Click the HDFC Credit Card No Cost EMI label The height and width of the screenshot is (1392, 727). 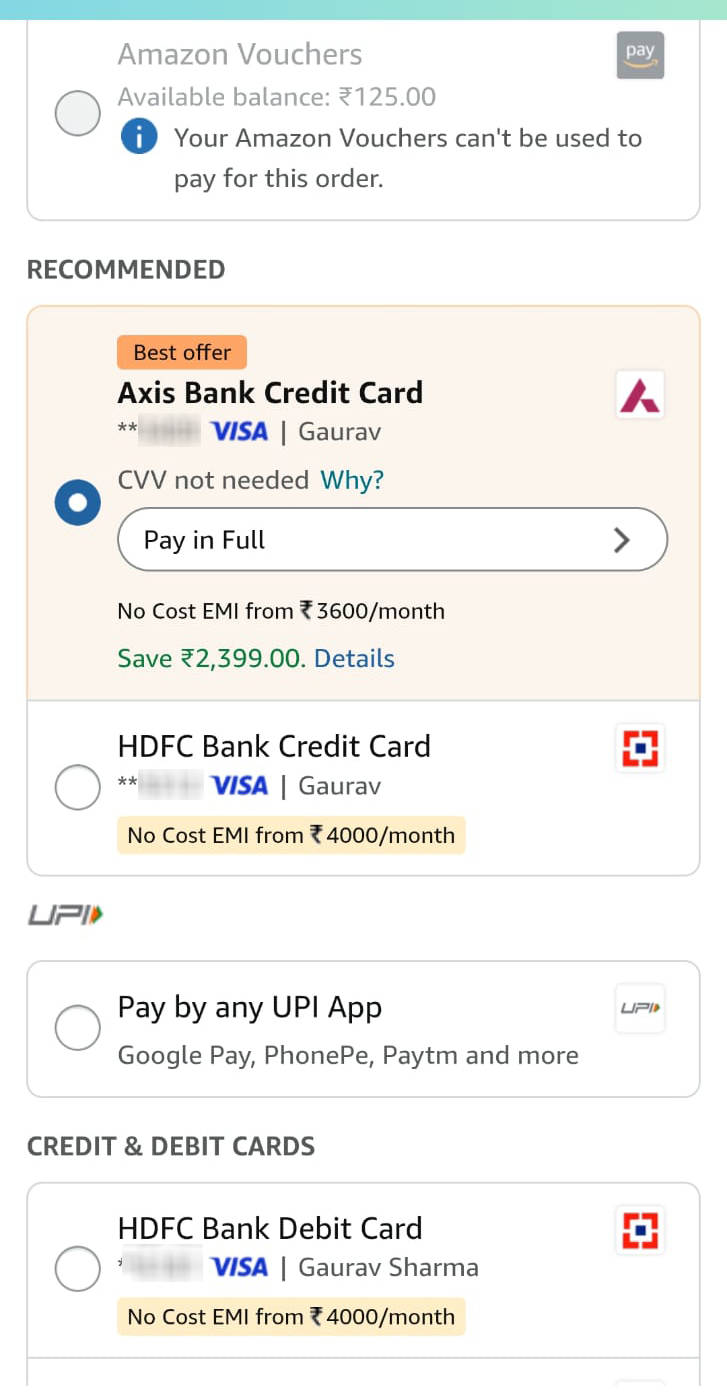(291, 835)
